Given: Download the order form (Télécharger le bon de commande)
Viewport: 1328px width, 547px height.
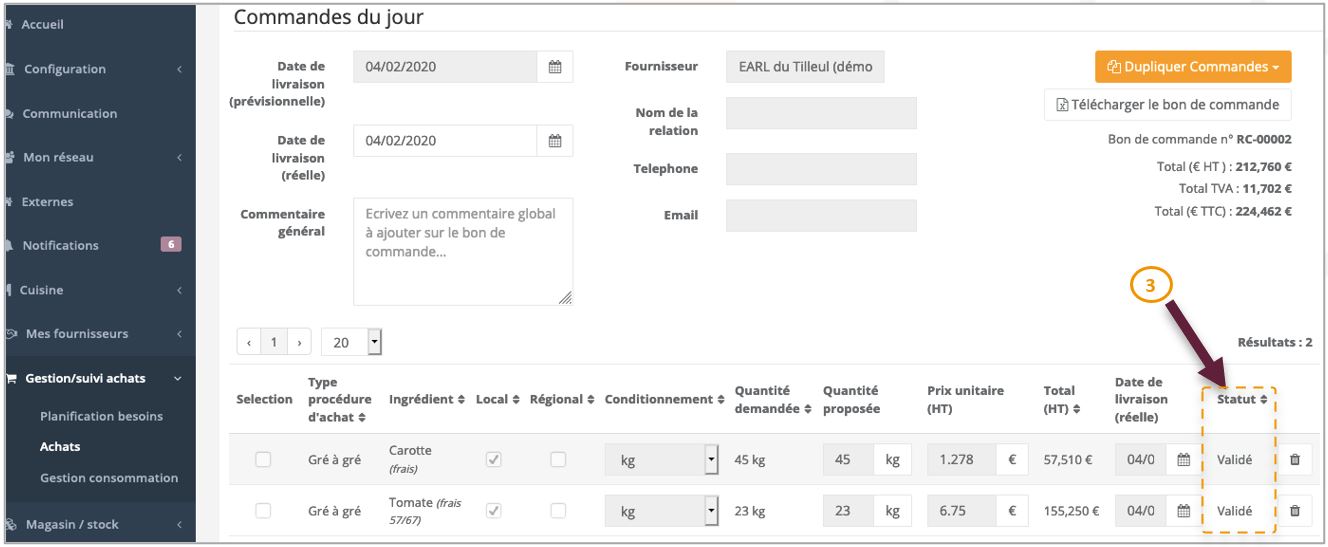Looking at the screenshot, I should [1168, 105].
